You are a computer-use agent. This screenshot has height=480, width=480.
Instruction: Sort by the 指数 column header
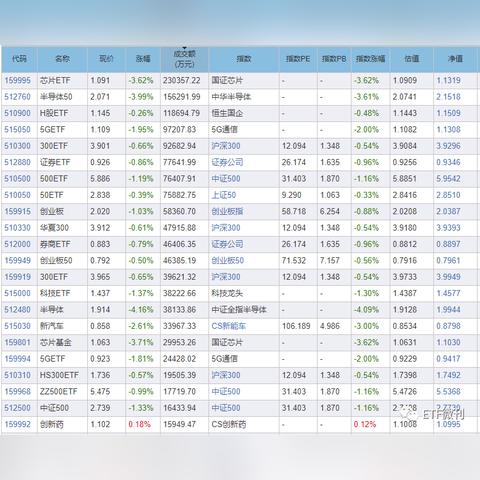(x=244, y=59)
